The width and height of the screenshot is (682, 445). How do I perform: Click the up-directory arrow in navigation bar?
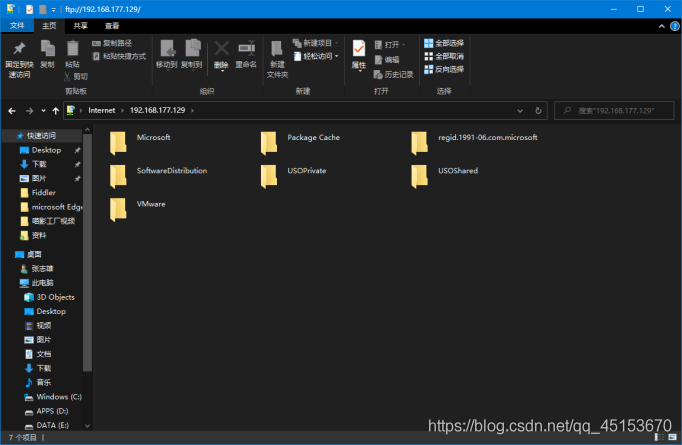[x=53, y=110]
